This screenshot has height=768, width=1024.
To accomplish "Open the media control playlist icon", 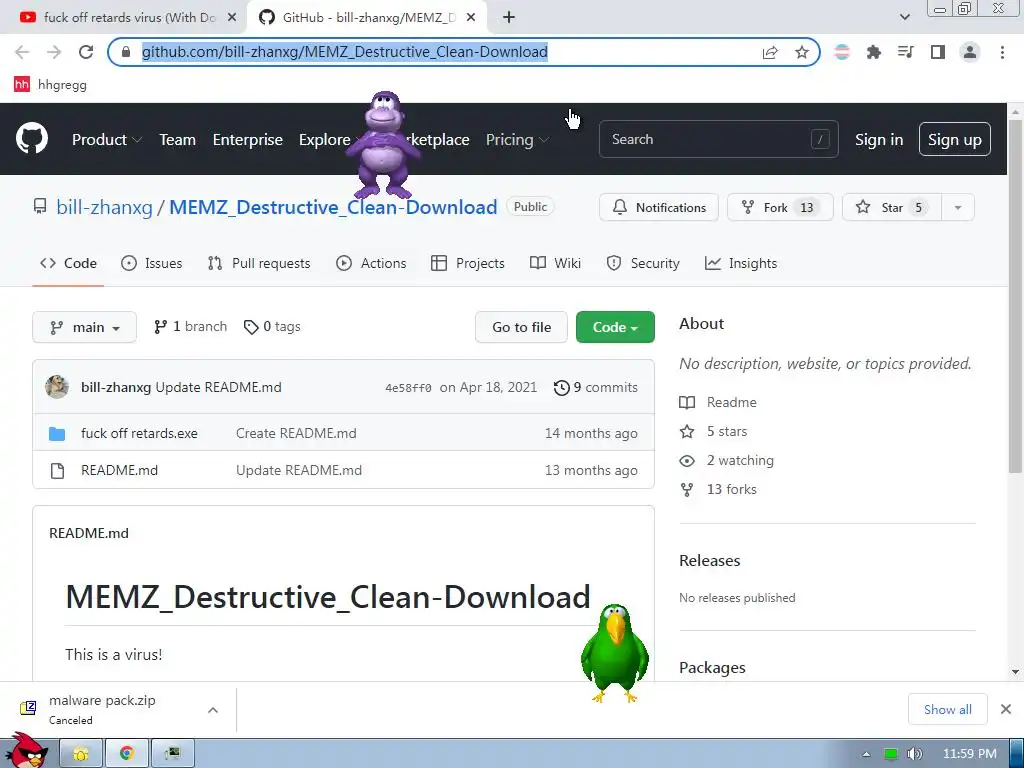I will 905,52.
